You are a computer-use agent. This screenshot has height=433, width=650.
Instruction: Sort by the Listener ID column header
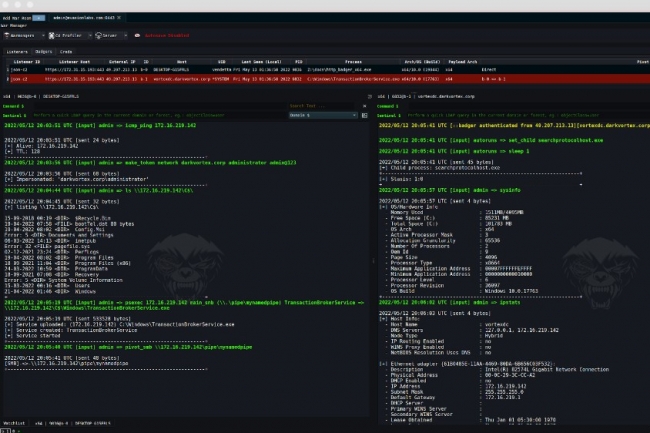click(x=27, y=62)
